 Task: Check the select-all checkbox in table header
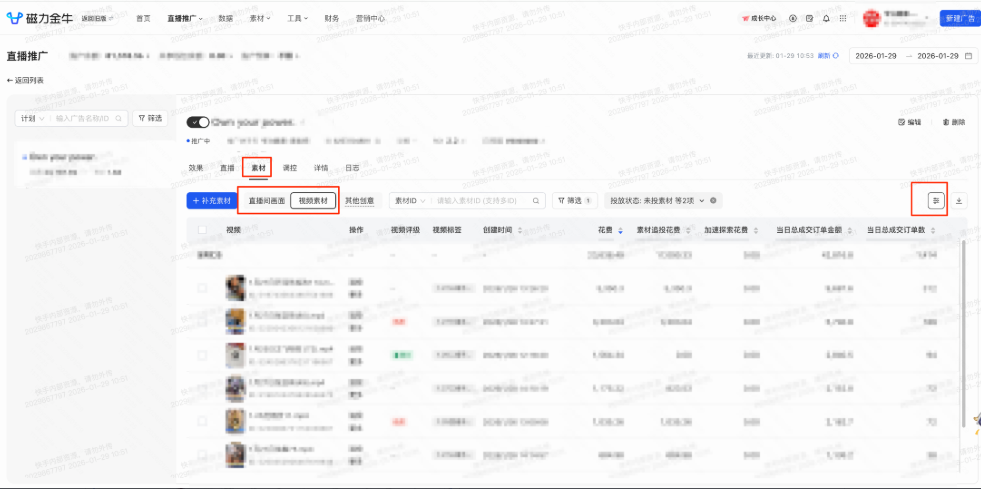coord(202,230)
